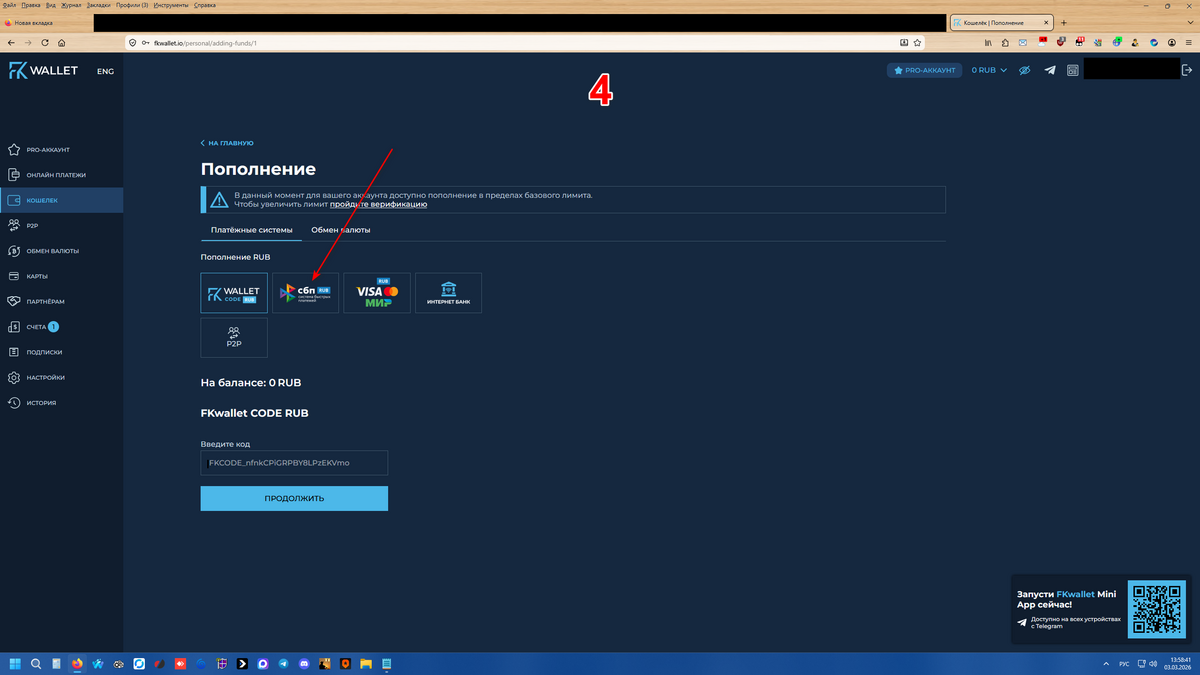
Task: Switch the site language to ENG
Action: click(x=105, y=72)
